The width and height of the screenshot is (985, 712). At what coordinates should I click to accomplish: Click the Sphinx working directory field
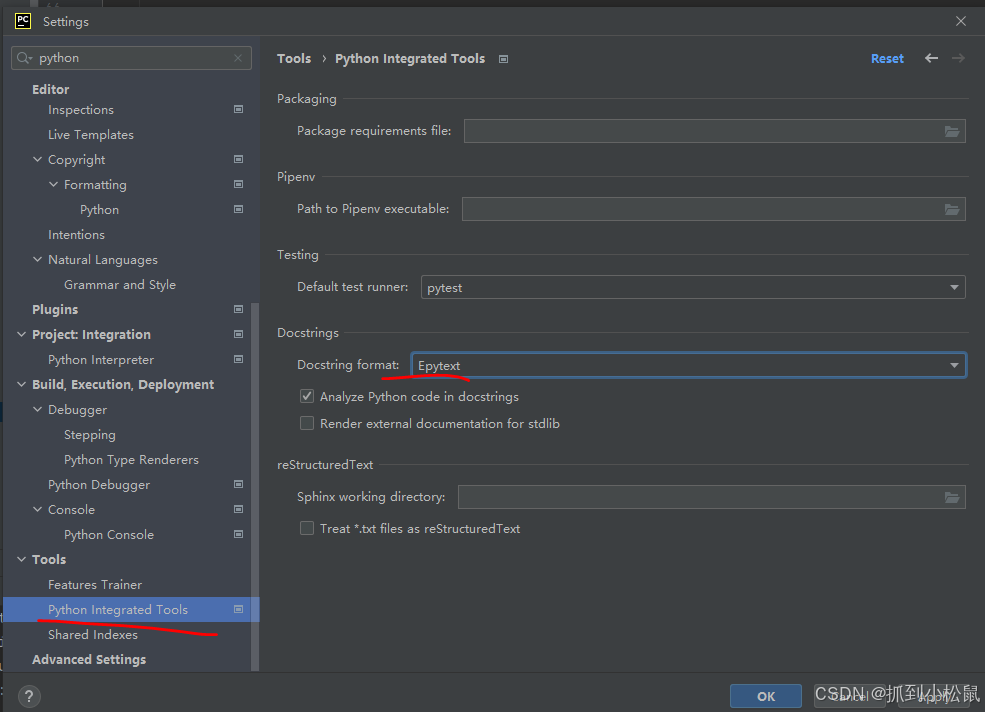click(712, 497)
